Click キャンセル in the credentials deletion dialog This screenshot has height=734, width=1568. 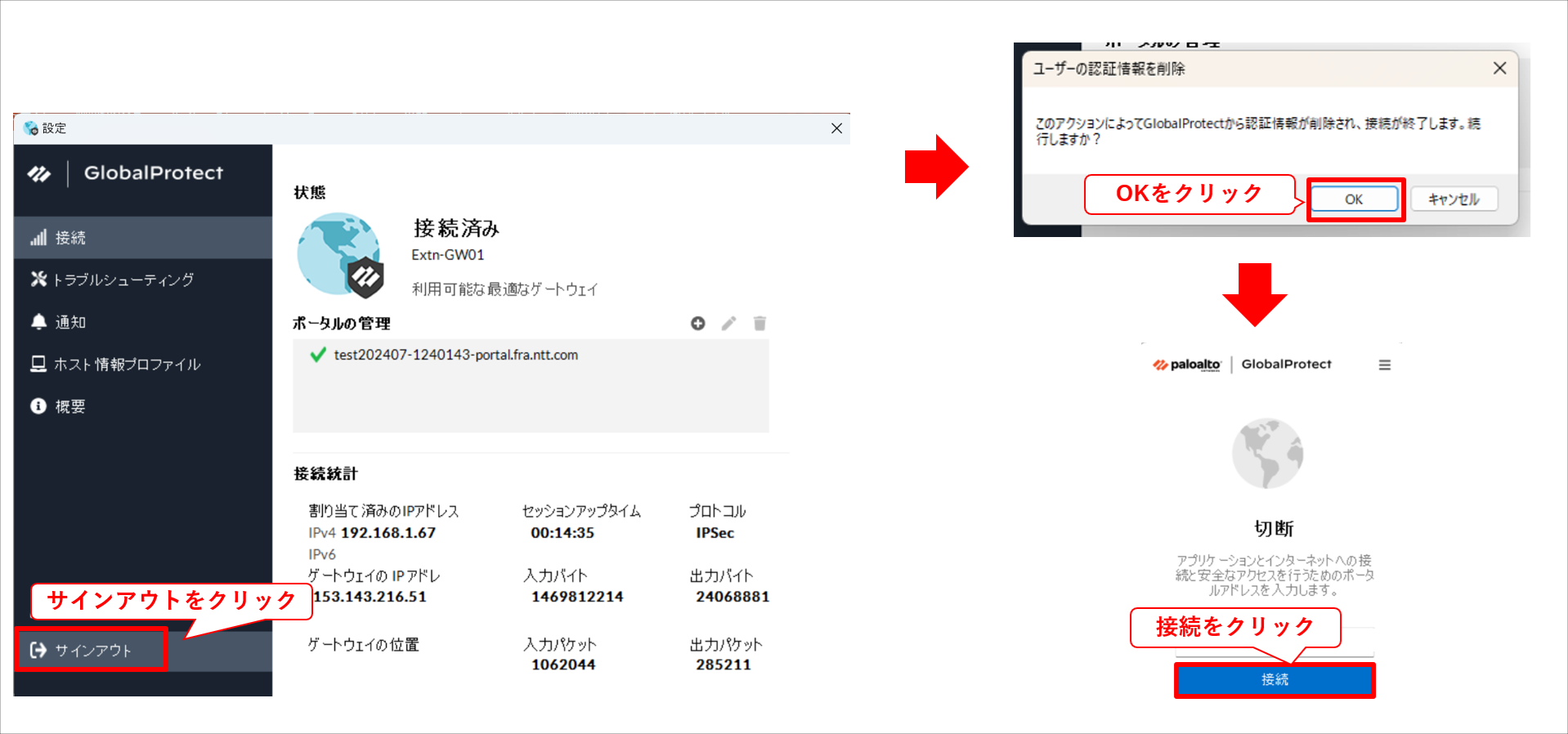click(x=1454, y=199)
